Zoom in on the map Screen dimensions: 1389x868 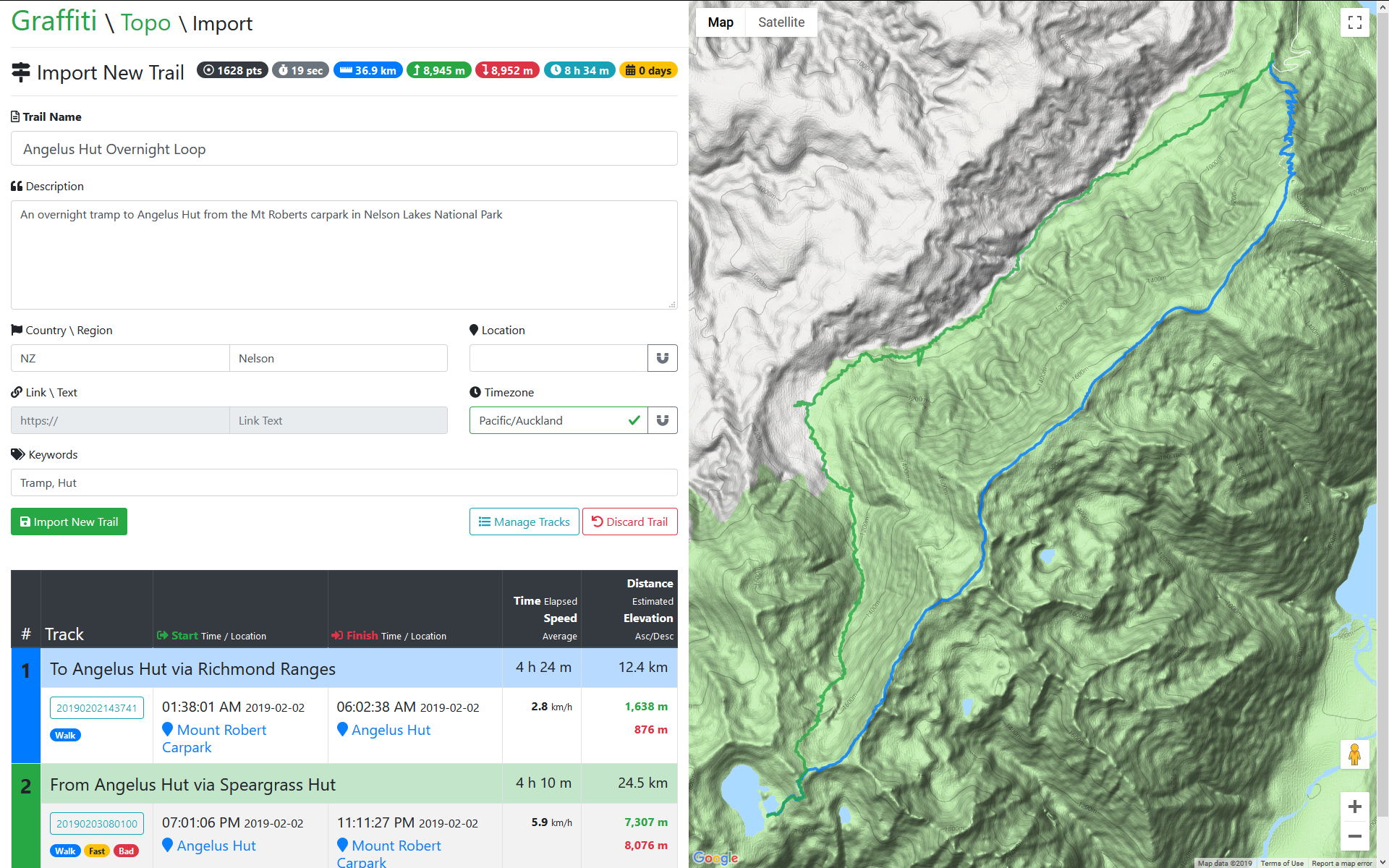tap(1354, 807)
